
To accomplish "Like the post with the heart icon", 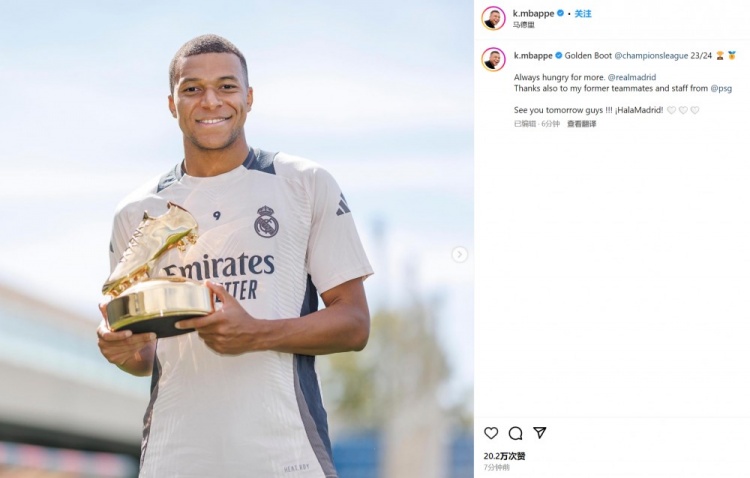I will 491,433.
